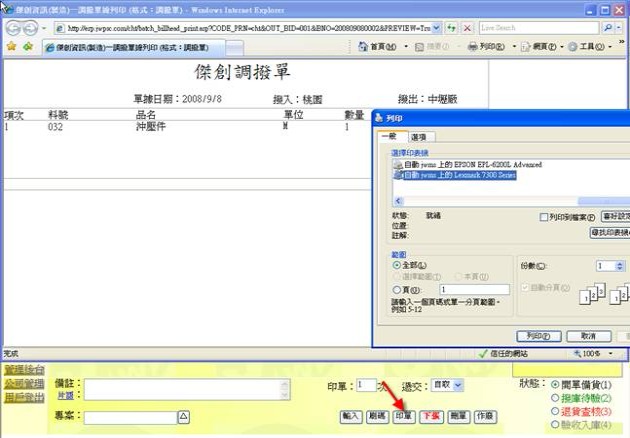Viewport: 630px width, 438px height.
Task: Click the triangle icon beside 專案 field
Action: 183,416
